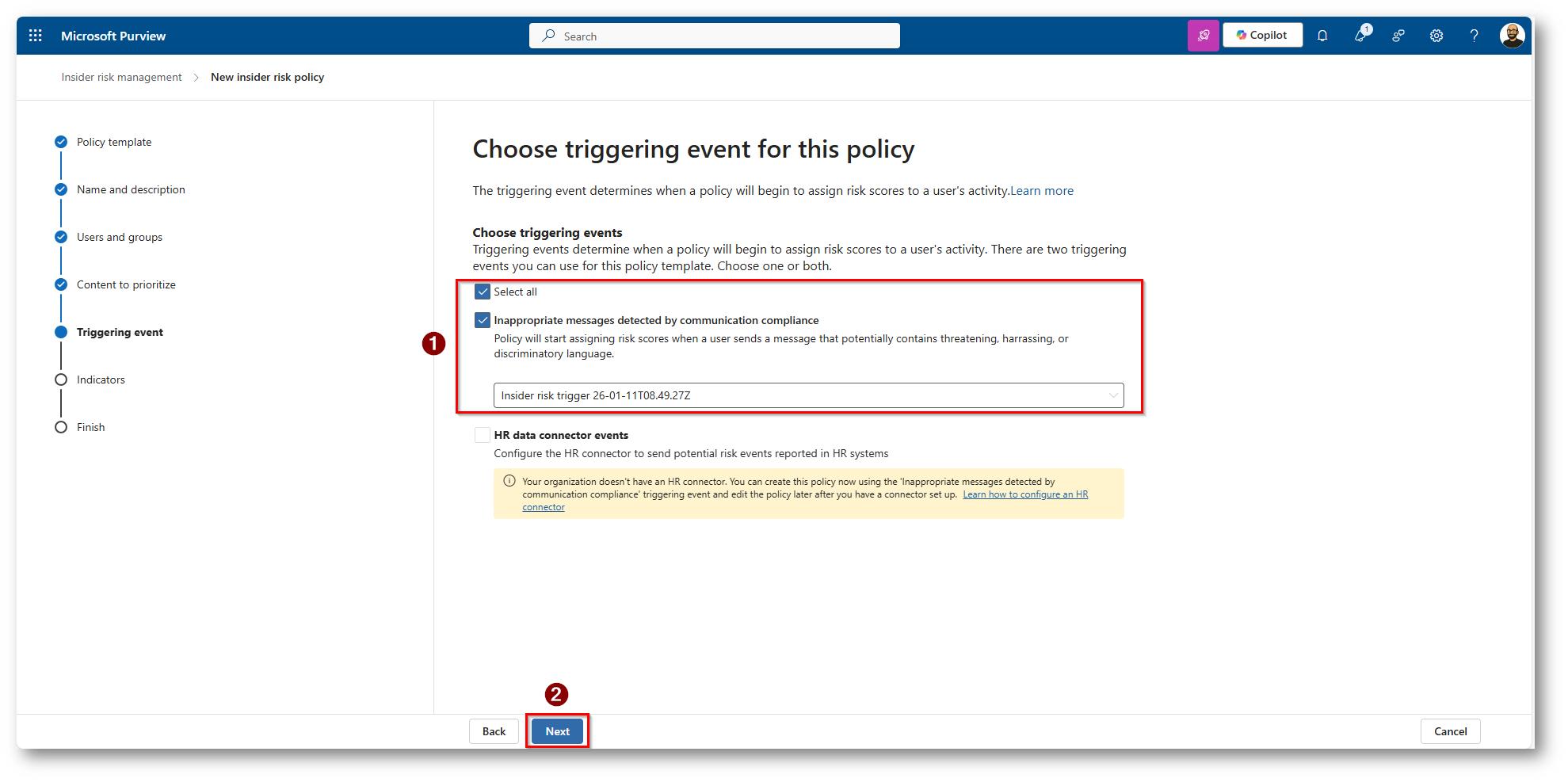
Task: Open the megaphone icon with badge 1
Action: point(1362,35)
